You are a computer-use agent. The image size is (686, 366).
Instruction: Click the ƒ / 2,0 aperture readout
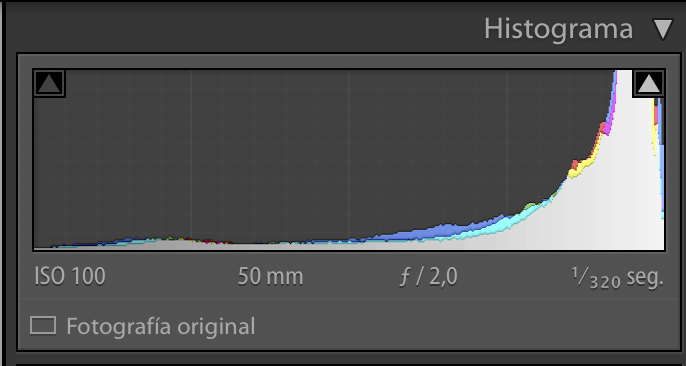point(428,277)
